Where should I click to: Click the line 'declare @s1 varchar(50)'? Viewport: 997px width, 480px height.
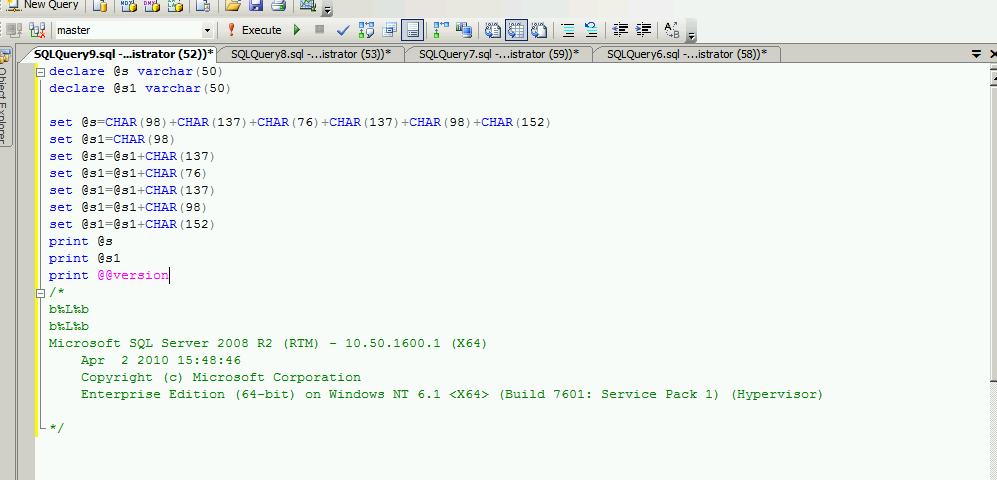click(140, 88)
